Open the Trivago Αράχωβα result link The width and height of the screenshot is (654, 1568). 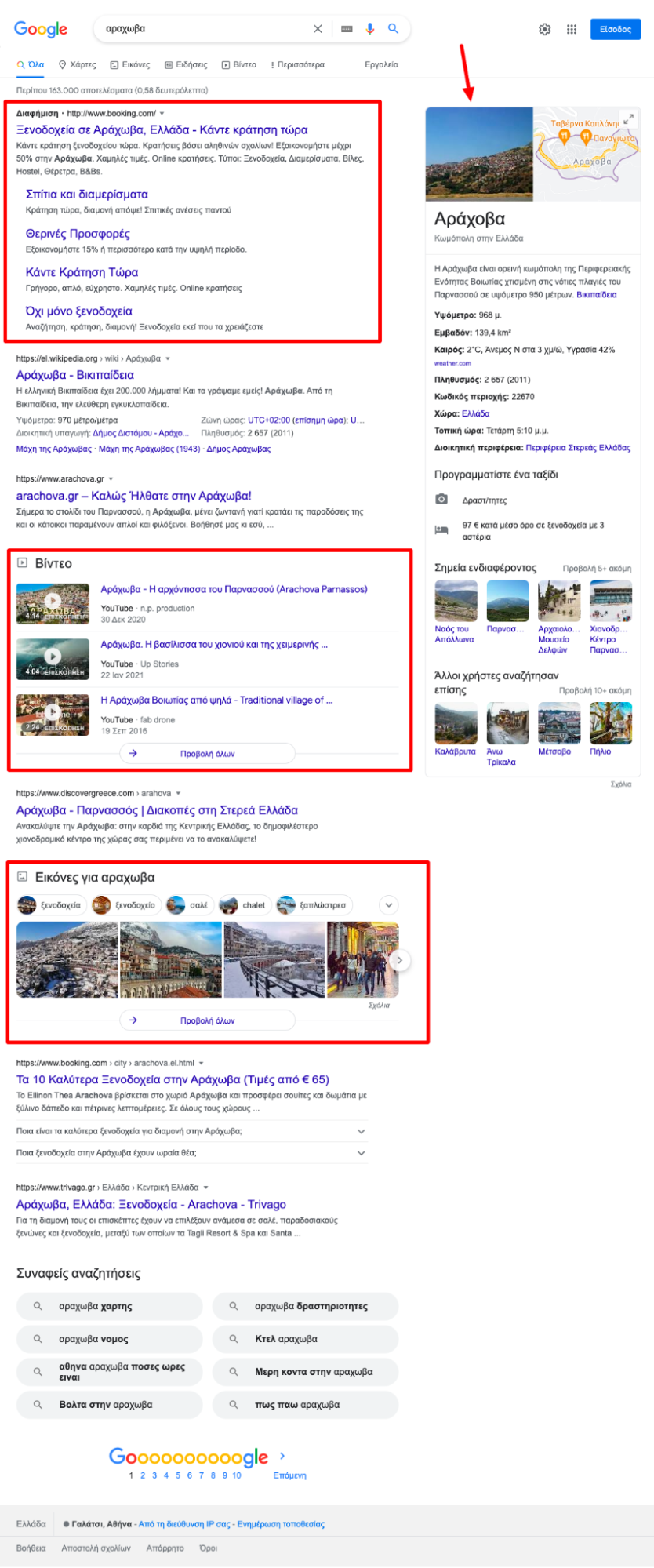coord(151,1204)
